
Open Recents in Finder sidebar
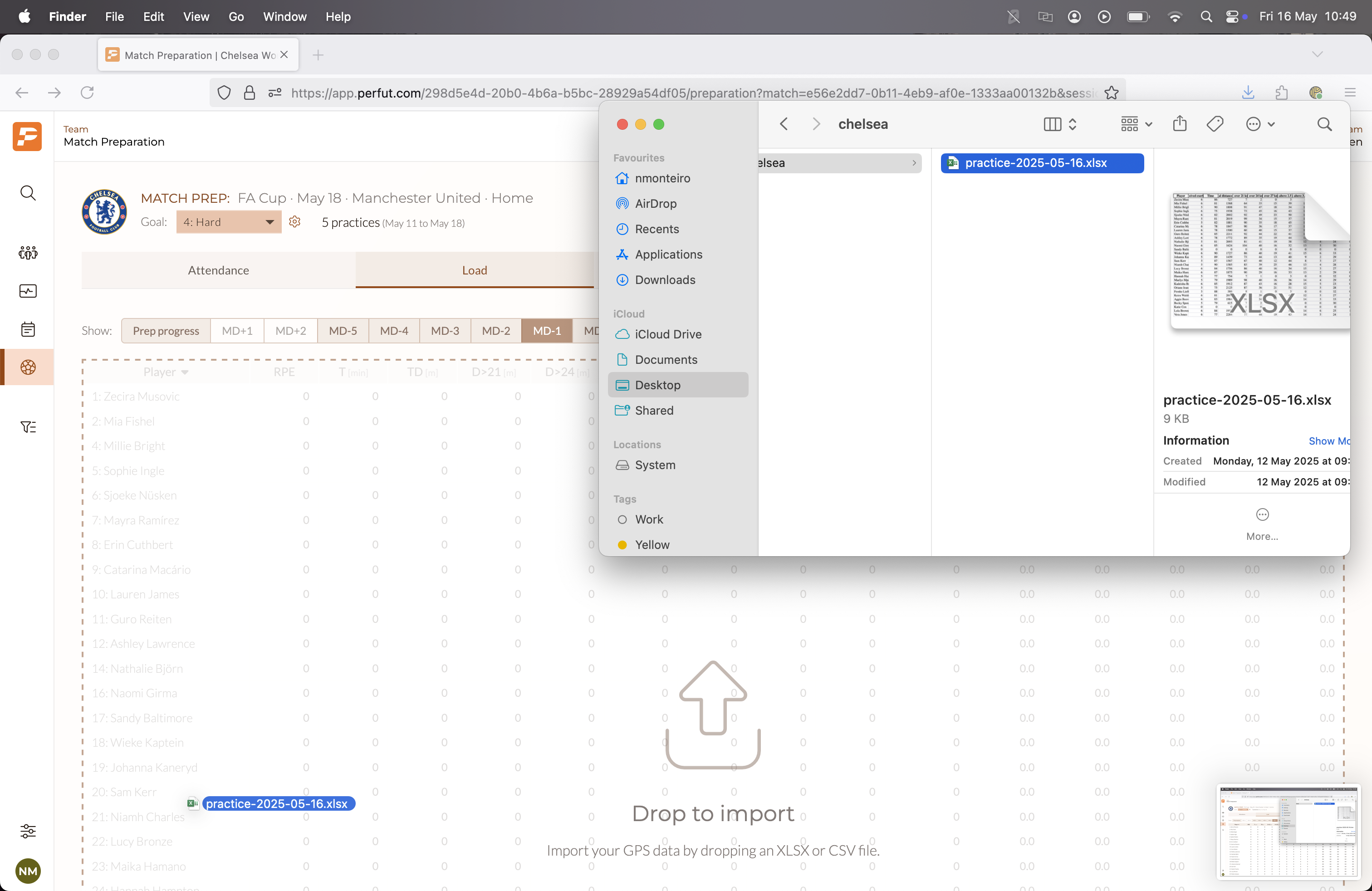coord(678,229)
